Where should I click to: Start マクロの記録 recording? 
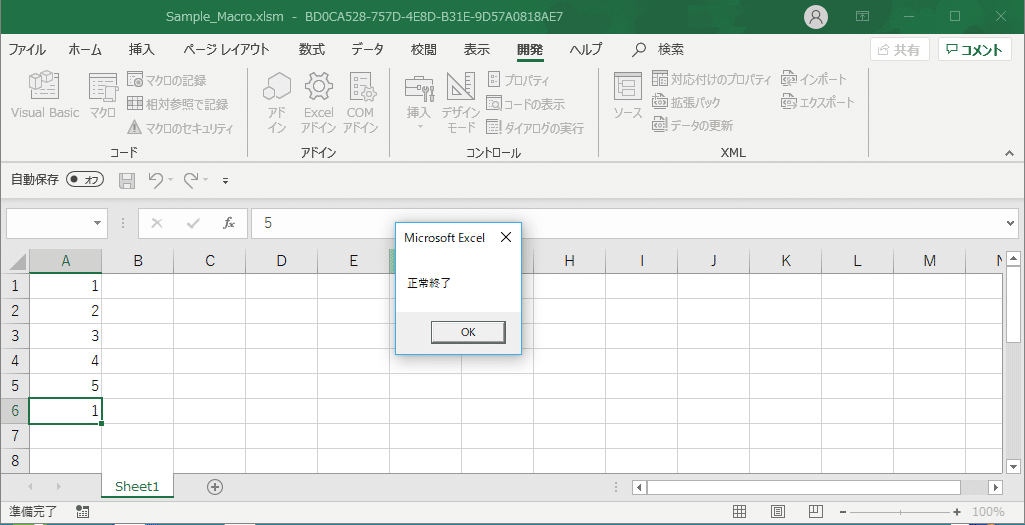pos(167,80)
